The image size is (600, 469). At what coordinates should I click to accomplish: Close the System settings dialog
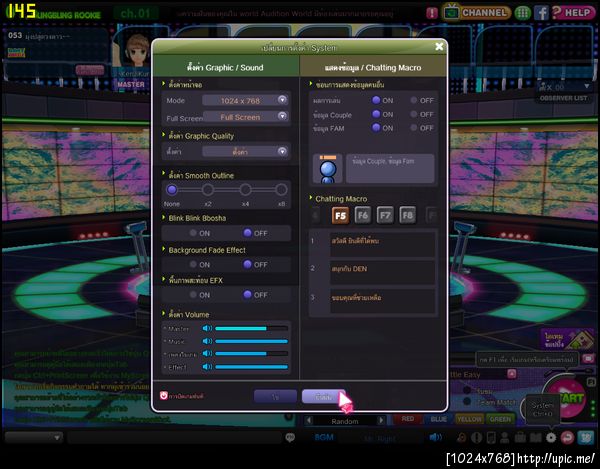point(439,47)
